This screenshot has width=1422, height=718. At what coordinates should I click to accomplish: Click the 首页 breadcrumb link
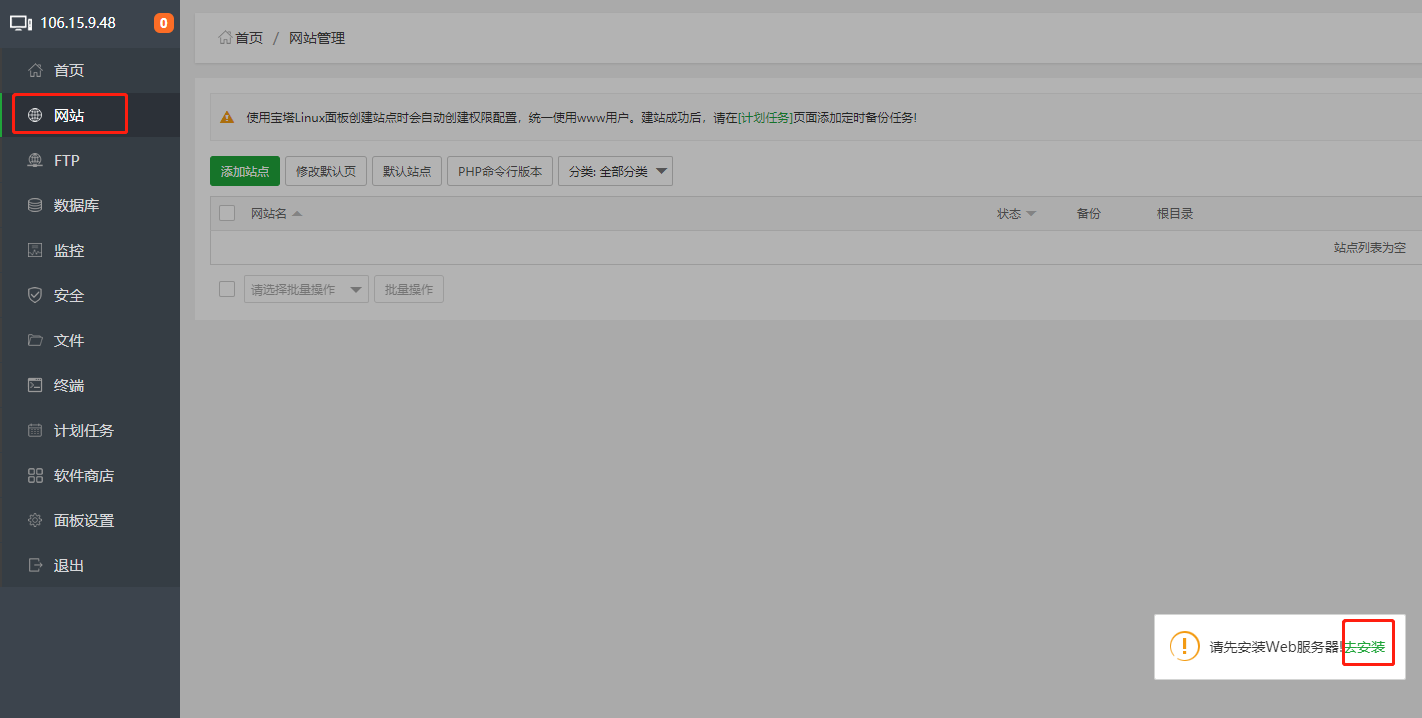pos(248,38)
